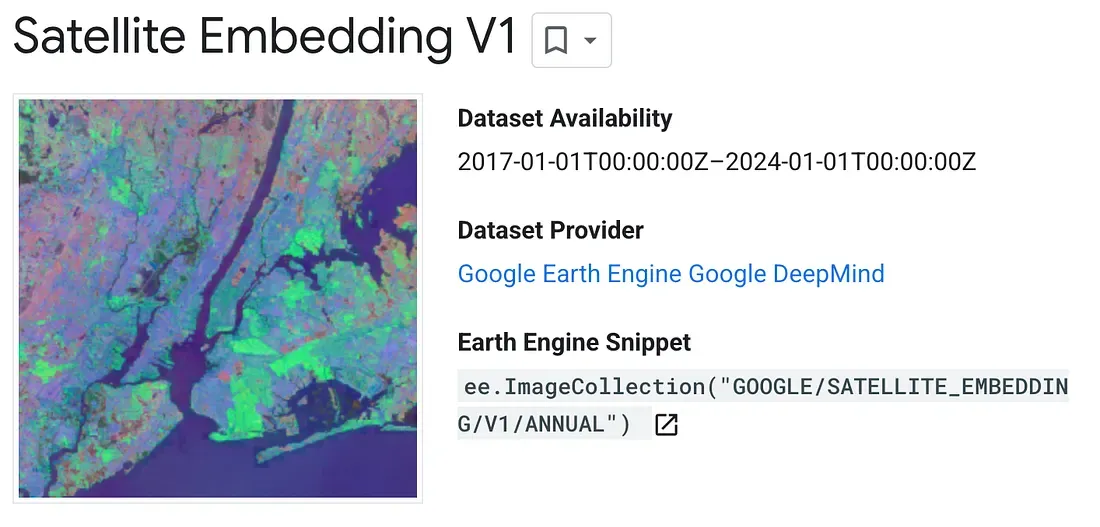Click "V1" in the page title
The image size is (1100, 527).
(492, 38)
